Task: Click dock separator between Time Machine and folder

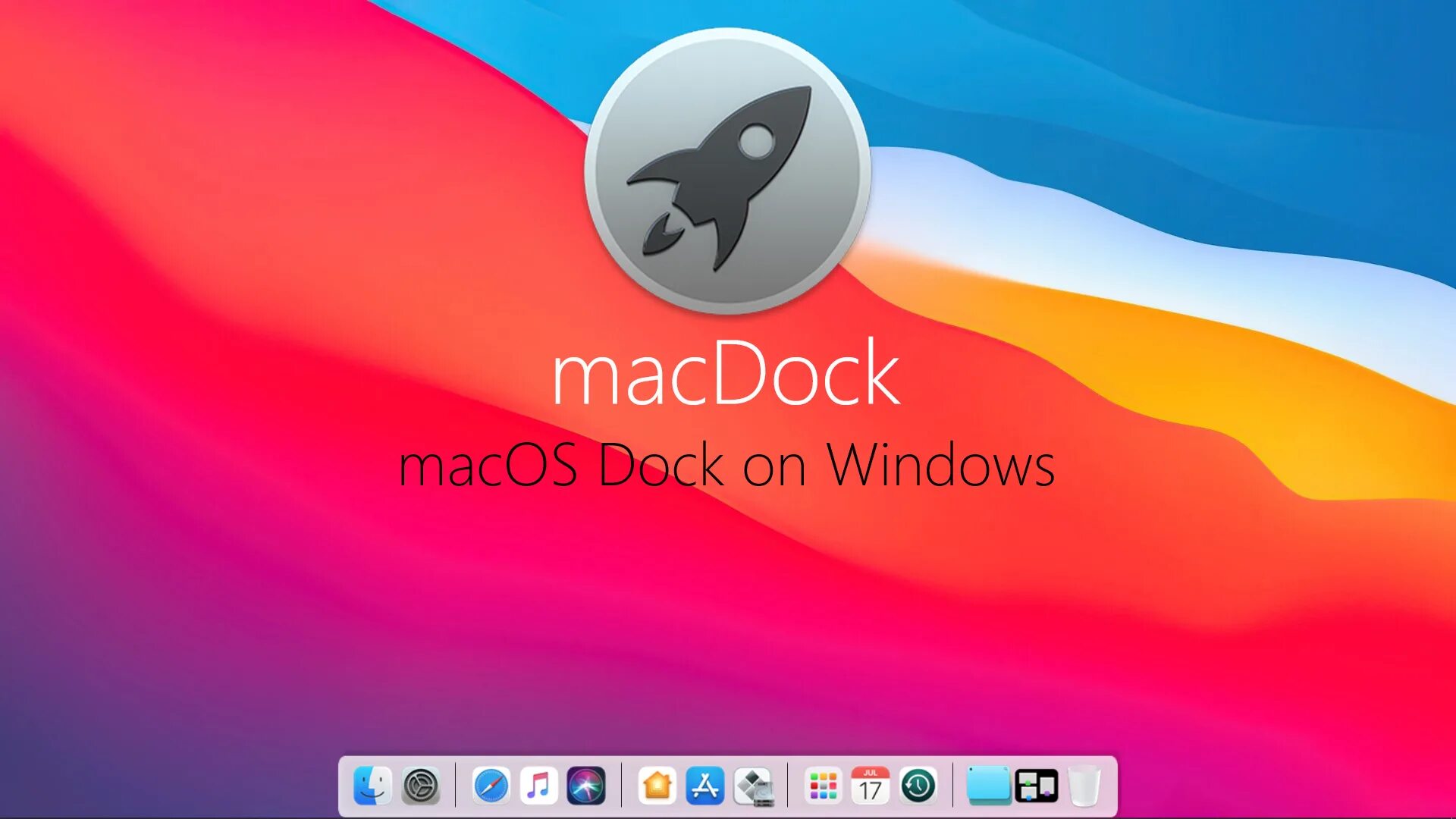Action: [953, 786]
